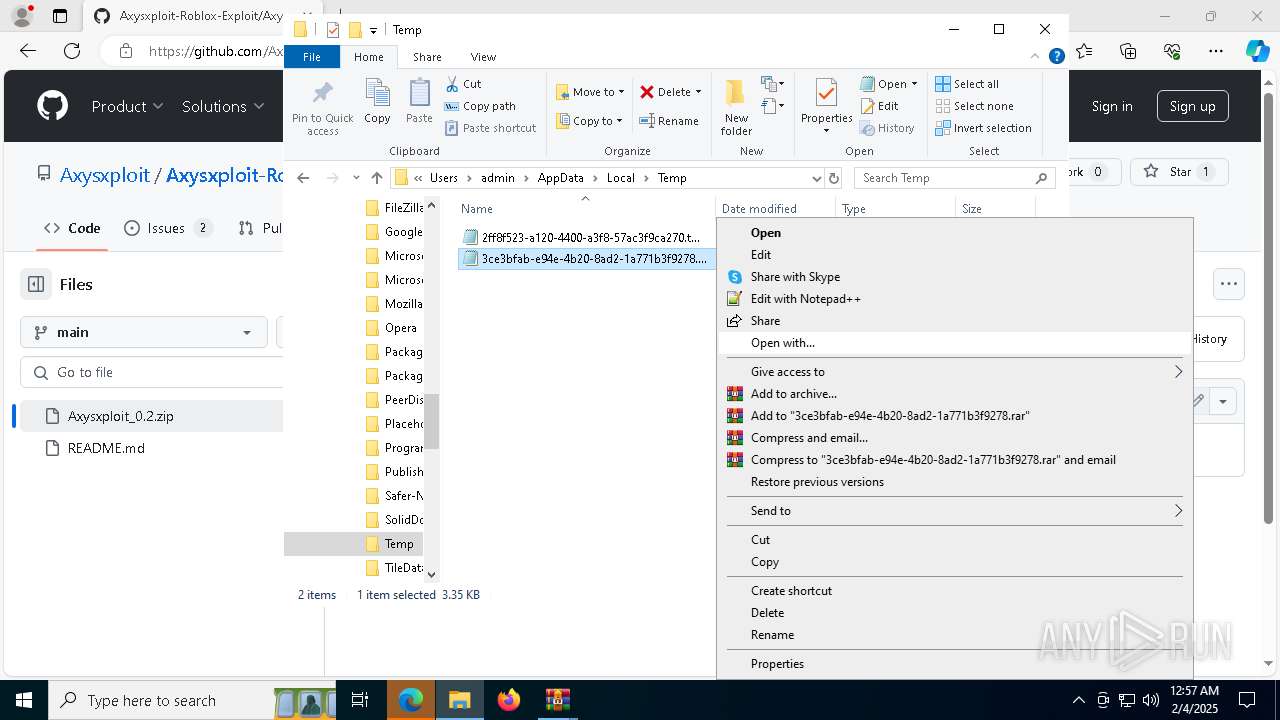Open README.md in GitHub file list
The height and width of the screenshot is (720, 1280).
pos(106,448)
